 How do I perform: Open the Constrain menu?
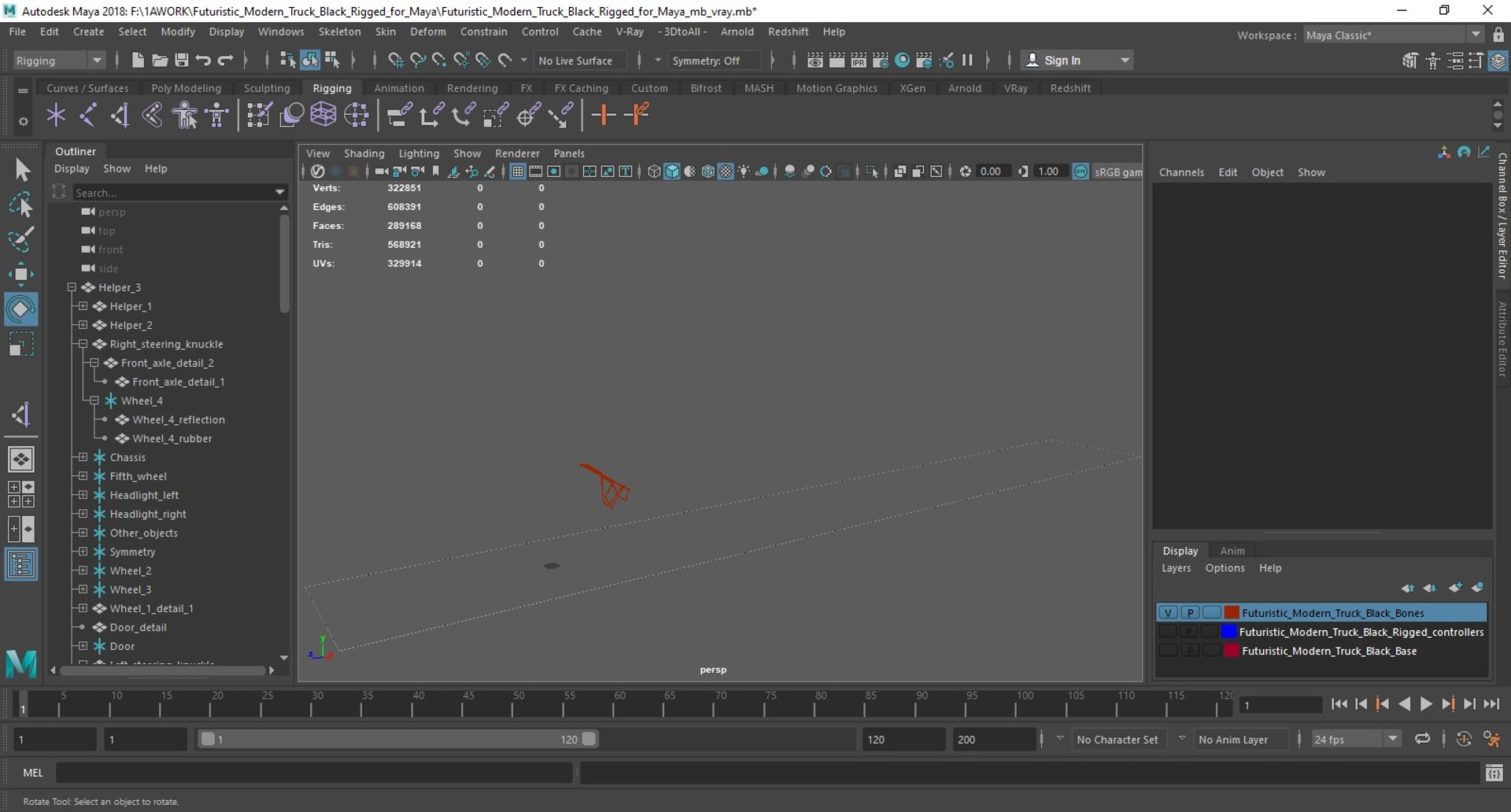click(x=483, y=31)
